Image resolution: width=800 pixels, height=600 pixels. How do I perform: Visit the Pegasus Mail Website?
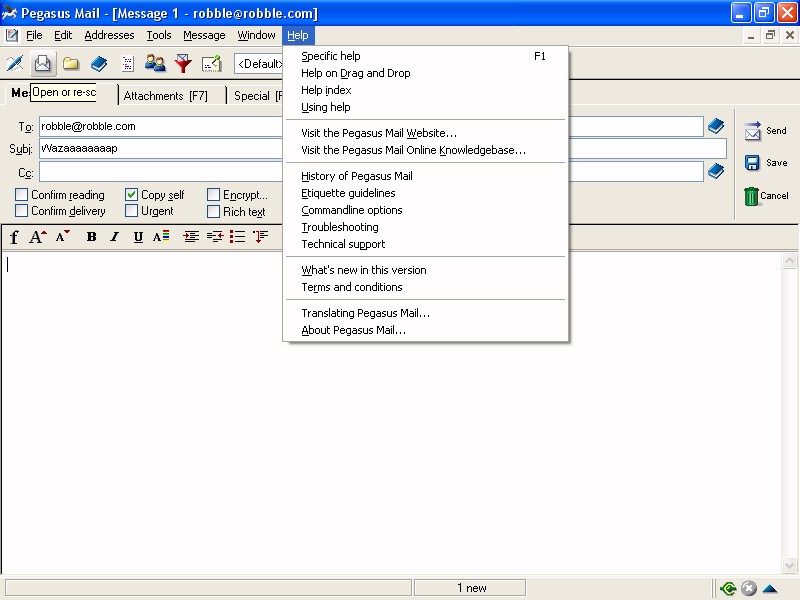click(x=426, y=133)
